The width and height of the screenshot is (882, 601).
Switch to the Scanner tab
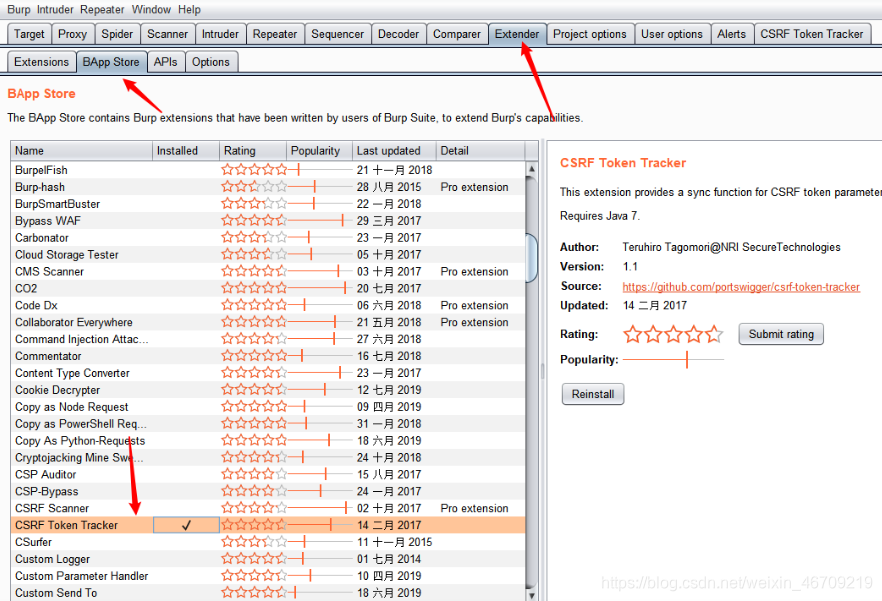click(167, 34)
